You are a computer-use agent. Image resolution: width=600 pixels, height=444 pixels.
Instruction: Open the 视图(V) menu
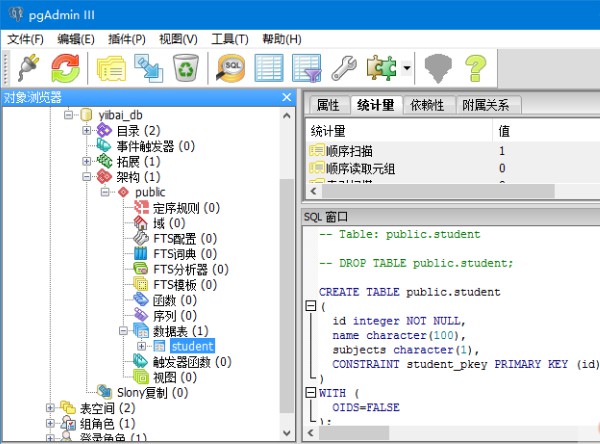click(x=178, y=39)
